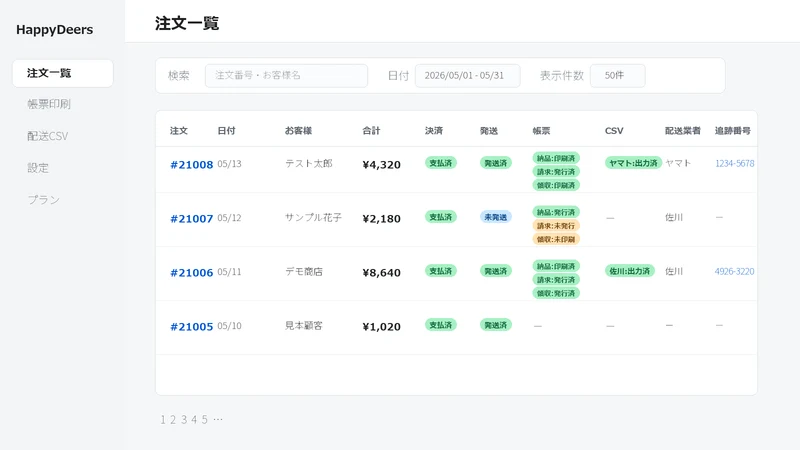The width and height of the screenshot is (800, 450).
Task: Click the 納品:発行済 badge for order #21007
Action: (x=556, y=212)
